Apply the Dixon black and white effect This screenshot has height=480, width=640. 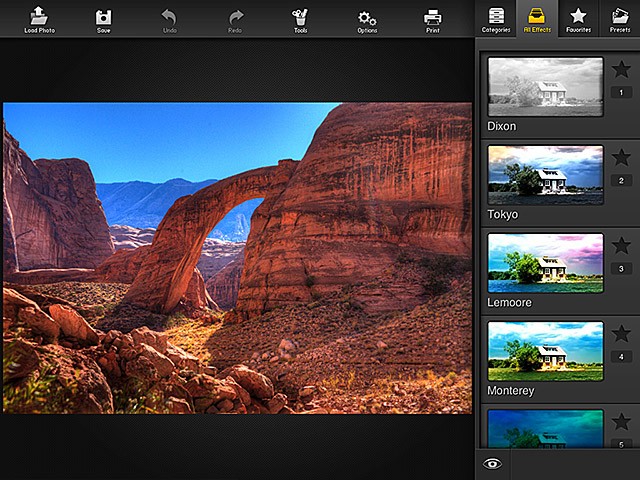pyautogui.click(x=545, y=88)
